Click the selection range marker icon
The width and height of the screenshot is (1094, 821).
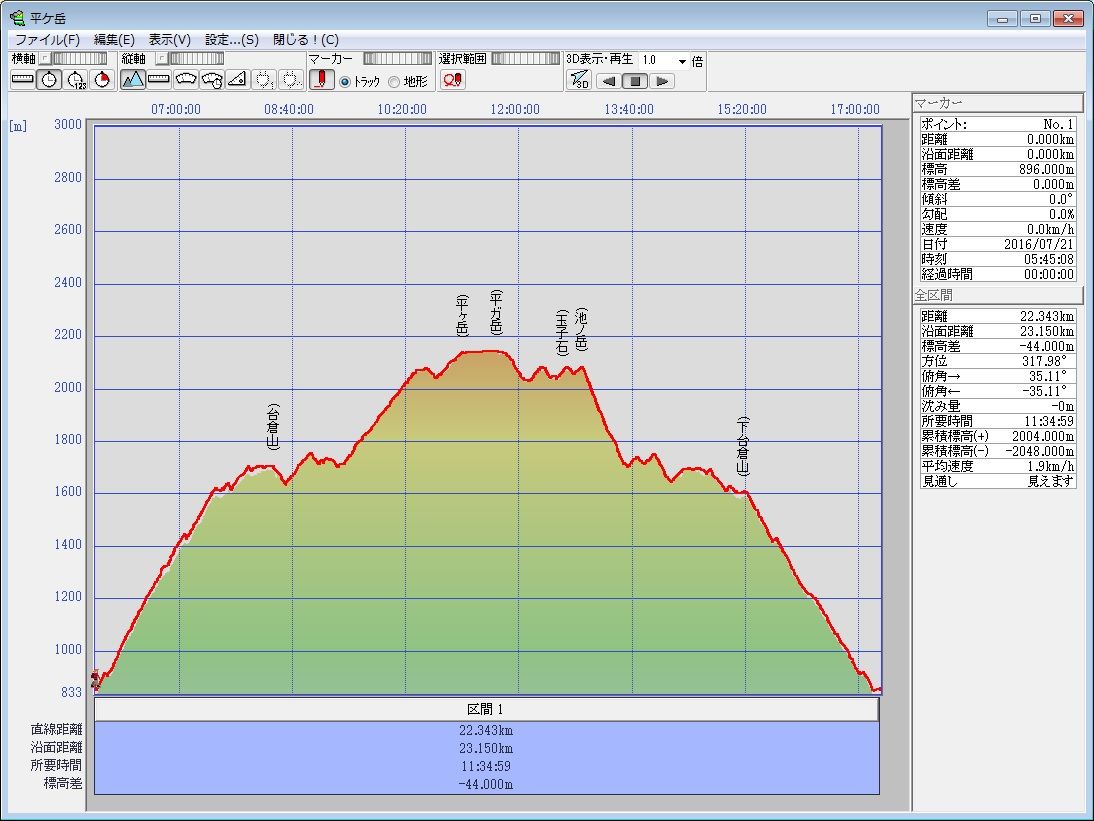pyautogui.click(x=452, y=80)
